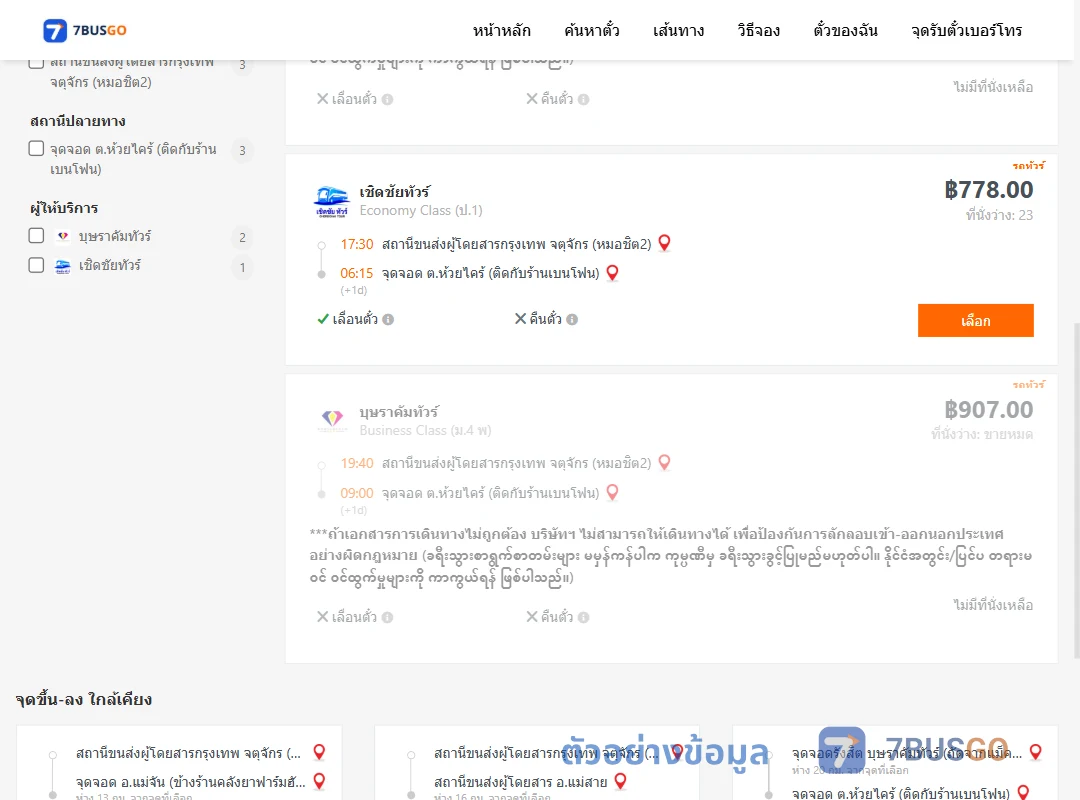The height and width of the screenshot is (800, 1080).
Task: Open จุดรับตั๋วเบอร์โทร menu item
Action: coord(966,30)
